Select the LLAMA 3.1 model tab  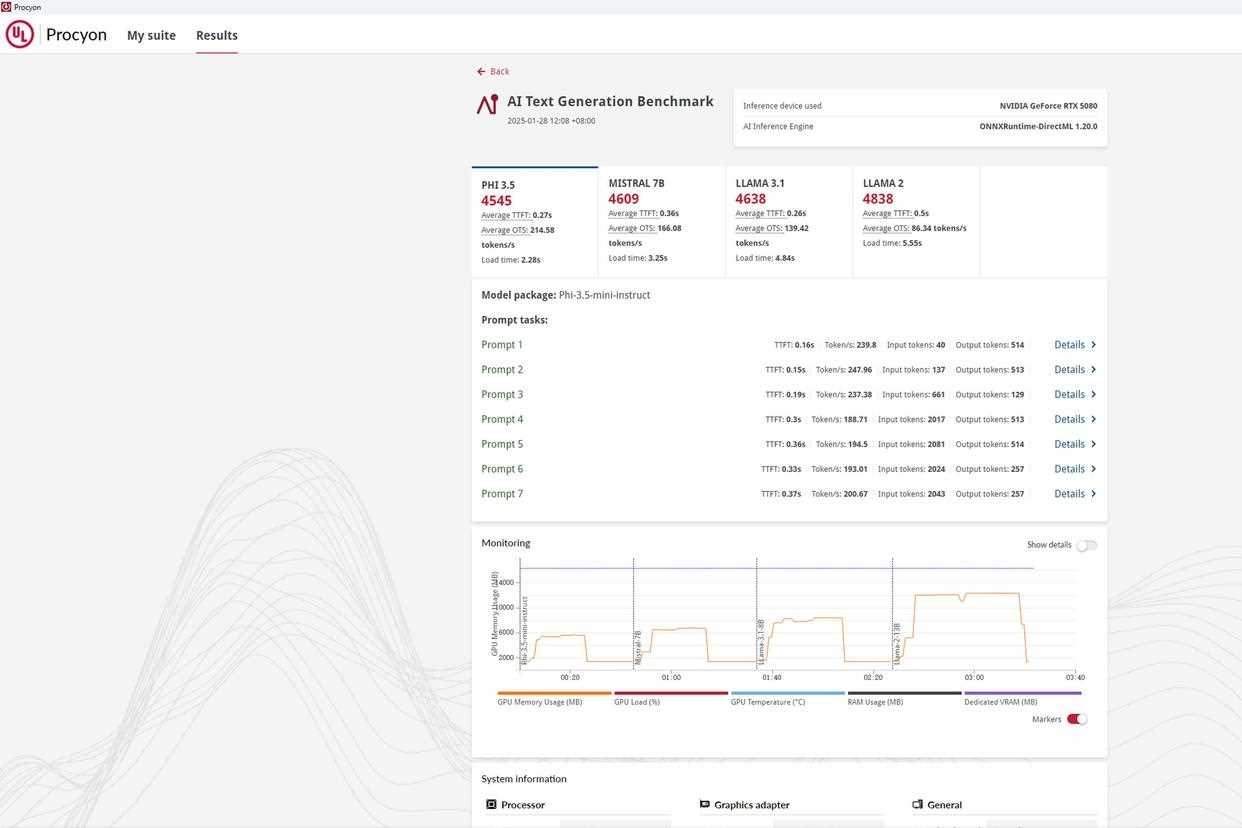coord(789,222)
